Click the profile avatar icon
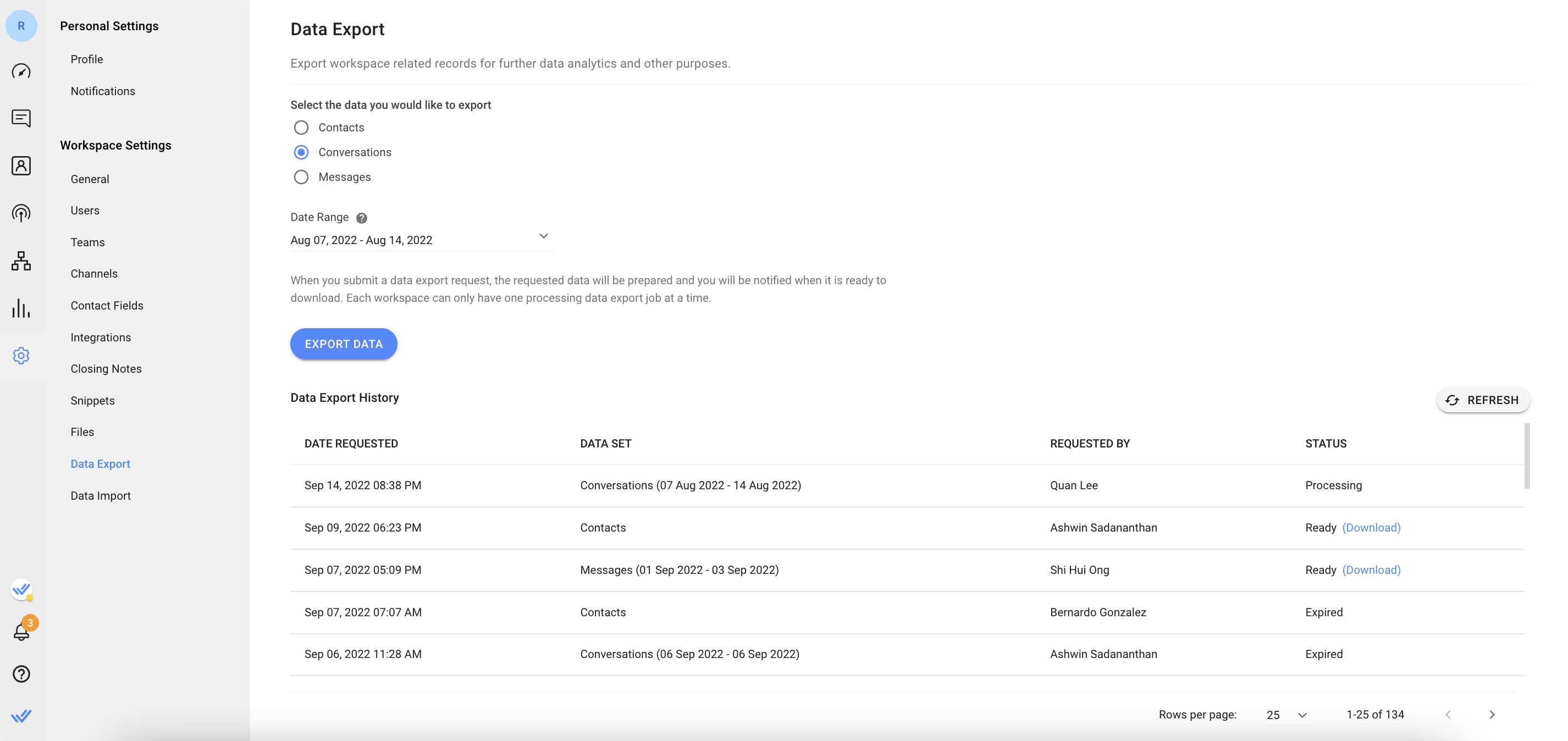1568x741 pixels. tap(22, 25)
